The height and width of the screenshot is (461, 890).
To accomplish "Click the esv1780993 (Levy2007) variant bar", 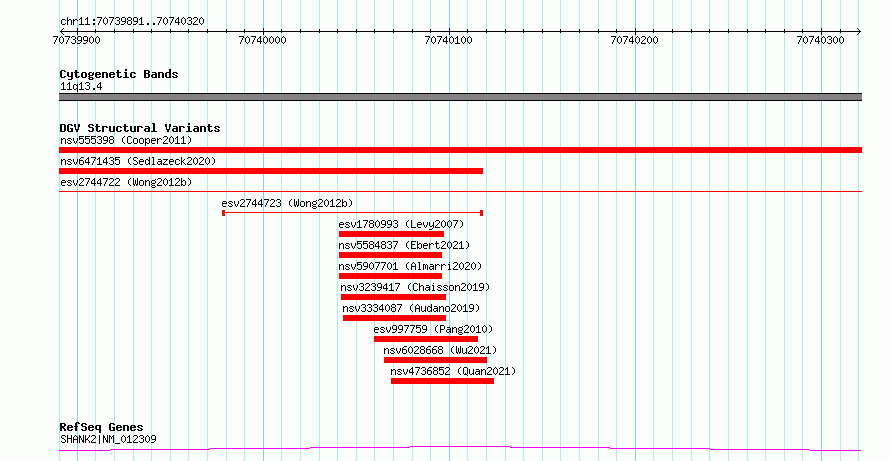I will [391, 234].
